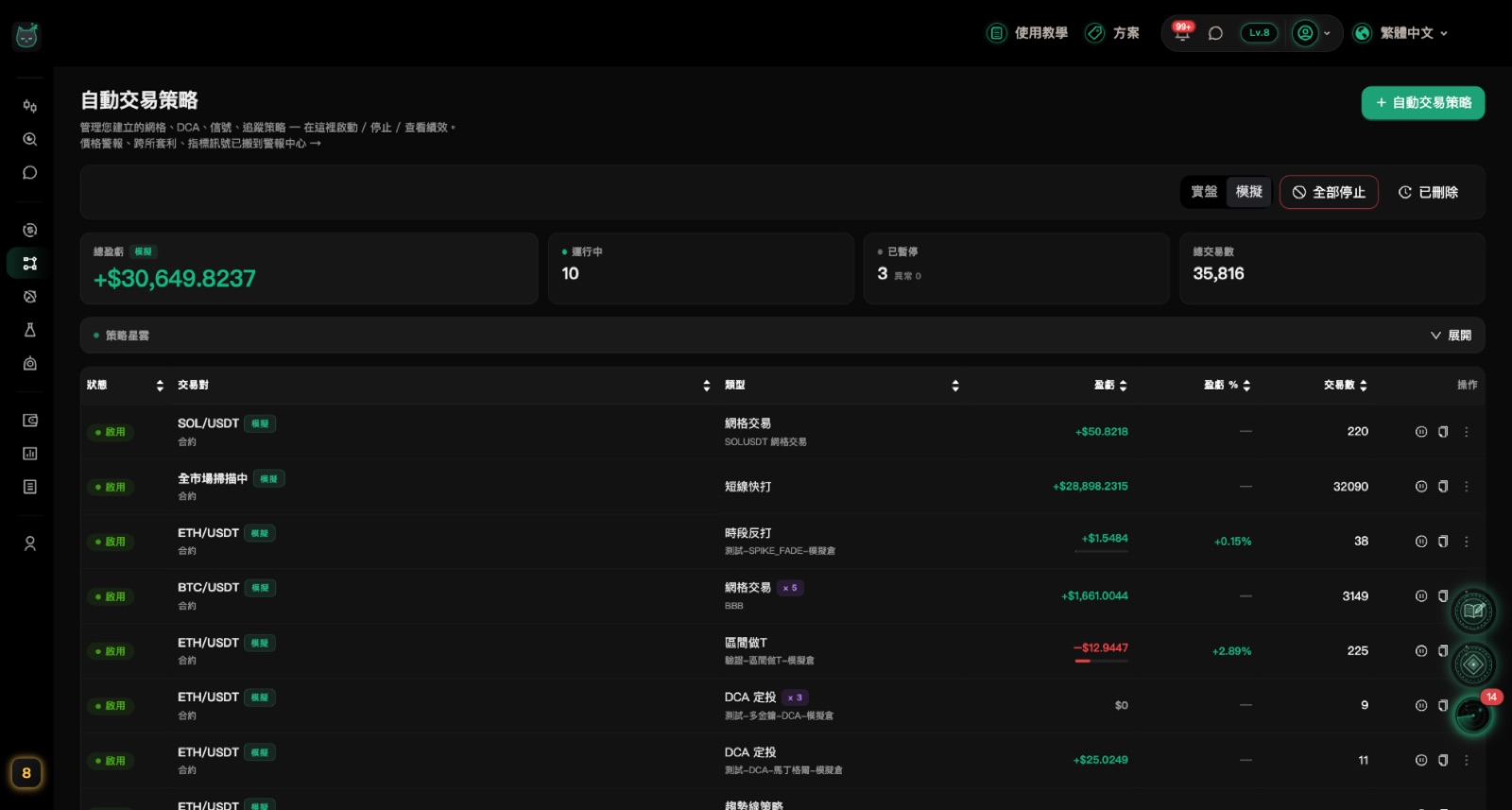
Task: Open the floating book-and-pencil button
Action: click(1473, 611)
